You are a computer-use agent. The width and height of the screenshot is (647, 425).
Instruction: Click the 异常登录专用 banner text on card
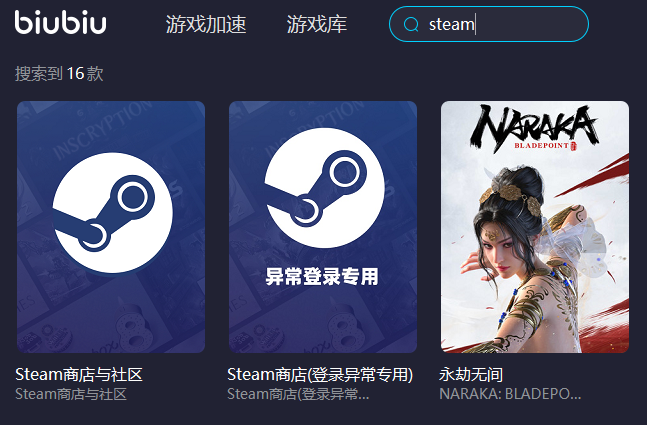[321, 276]
